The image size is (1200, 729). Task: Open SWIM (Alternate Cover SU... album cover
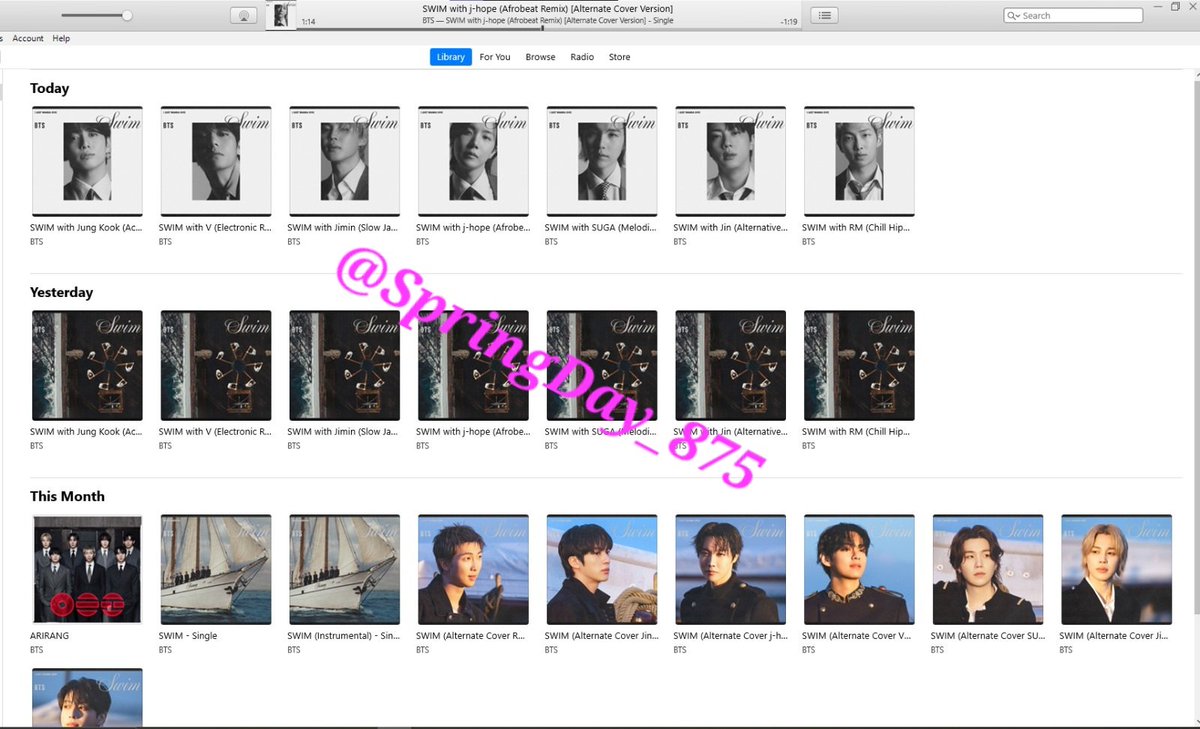tap(988, 569)
